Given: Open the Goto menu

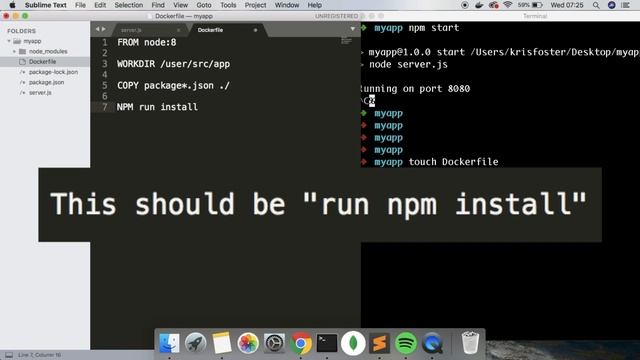Looking at the screenshot, I should coord(204,5).
